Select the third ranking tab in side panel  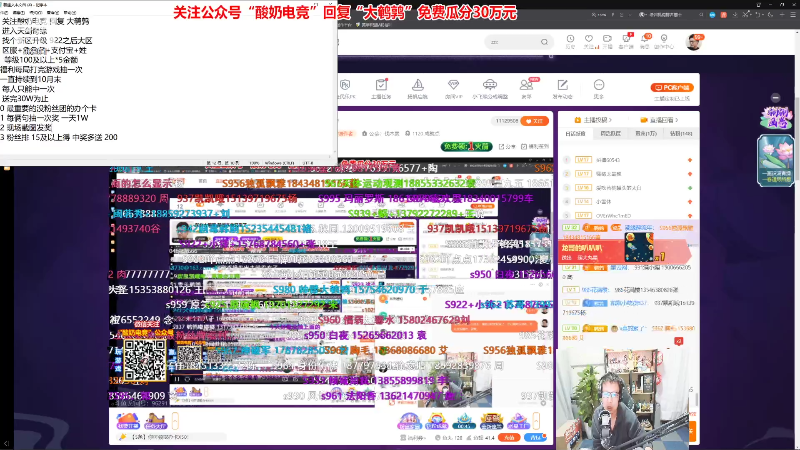[646, 134]
